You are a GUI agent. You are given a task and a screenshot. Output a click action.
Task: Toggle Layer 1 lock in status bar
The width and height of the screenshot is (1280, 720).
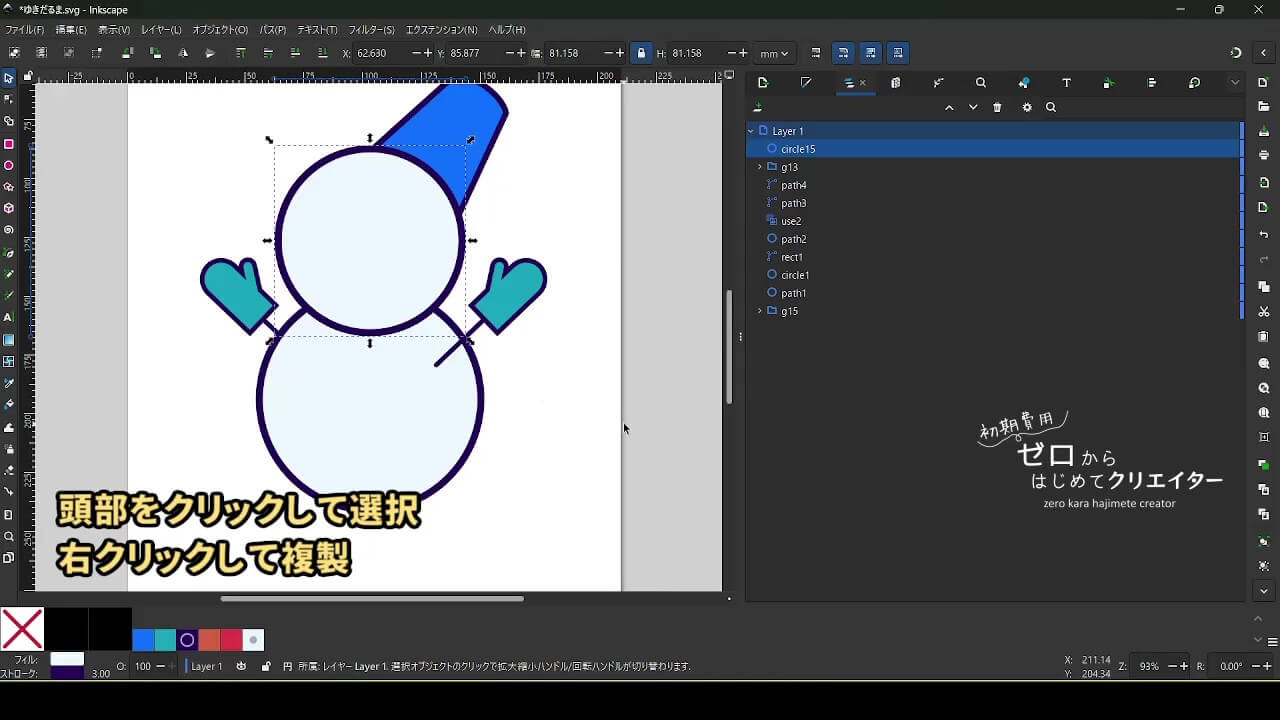265,666
